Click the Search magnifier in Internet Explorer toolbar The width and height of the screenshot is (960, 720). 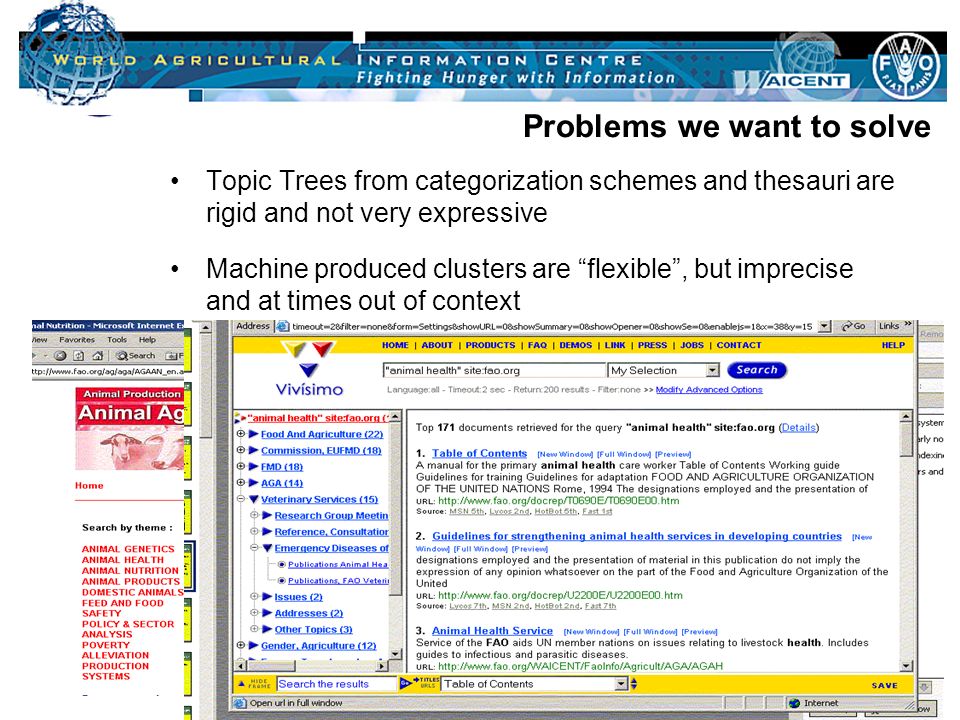coord(122,356)
